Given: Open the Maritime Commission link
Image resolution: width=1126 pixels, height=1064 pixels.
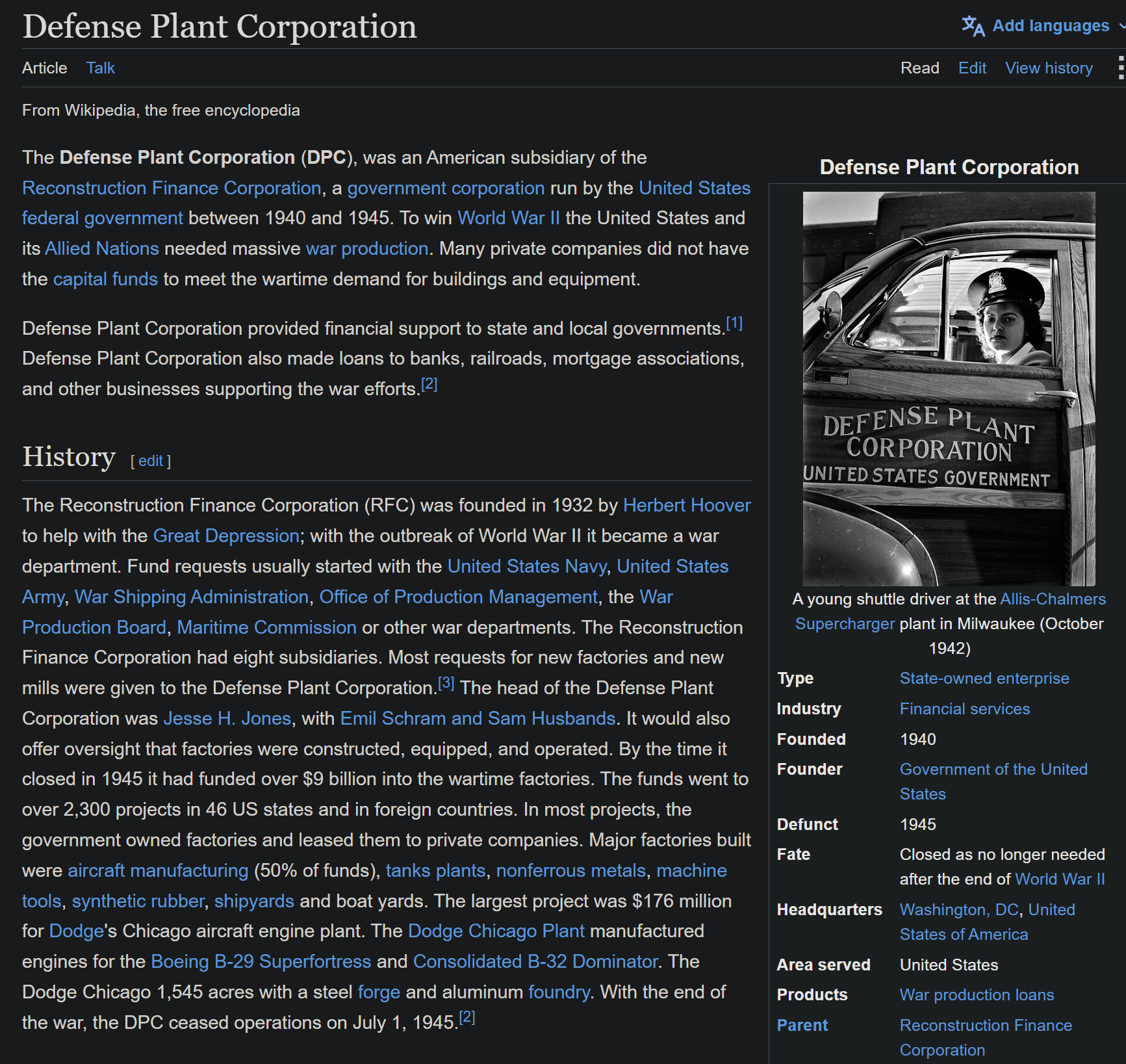Looking at the screenshot, I should point(266,627).
